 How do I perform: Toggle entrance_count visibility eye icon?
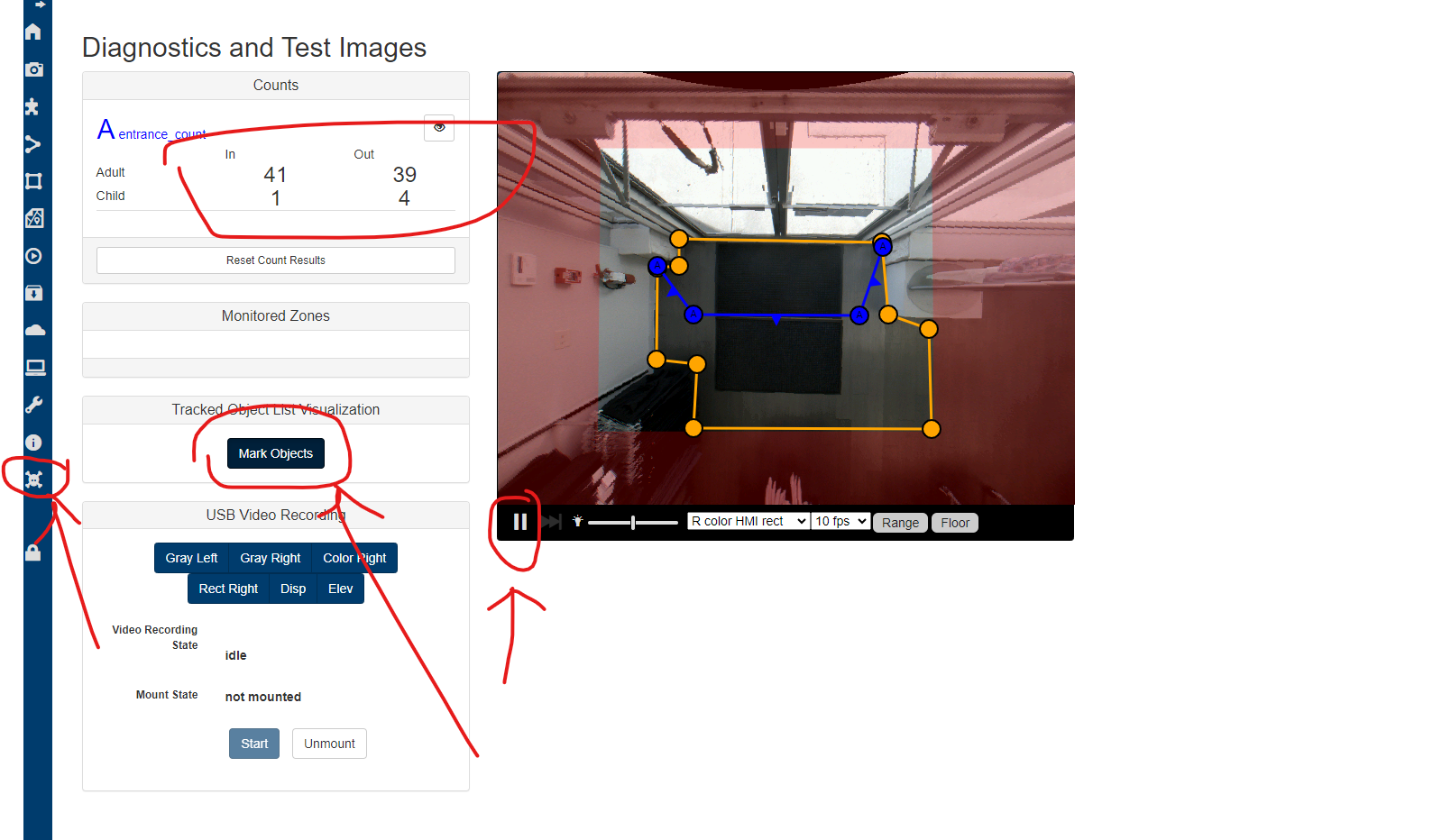point(439,128)
